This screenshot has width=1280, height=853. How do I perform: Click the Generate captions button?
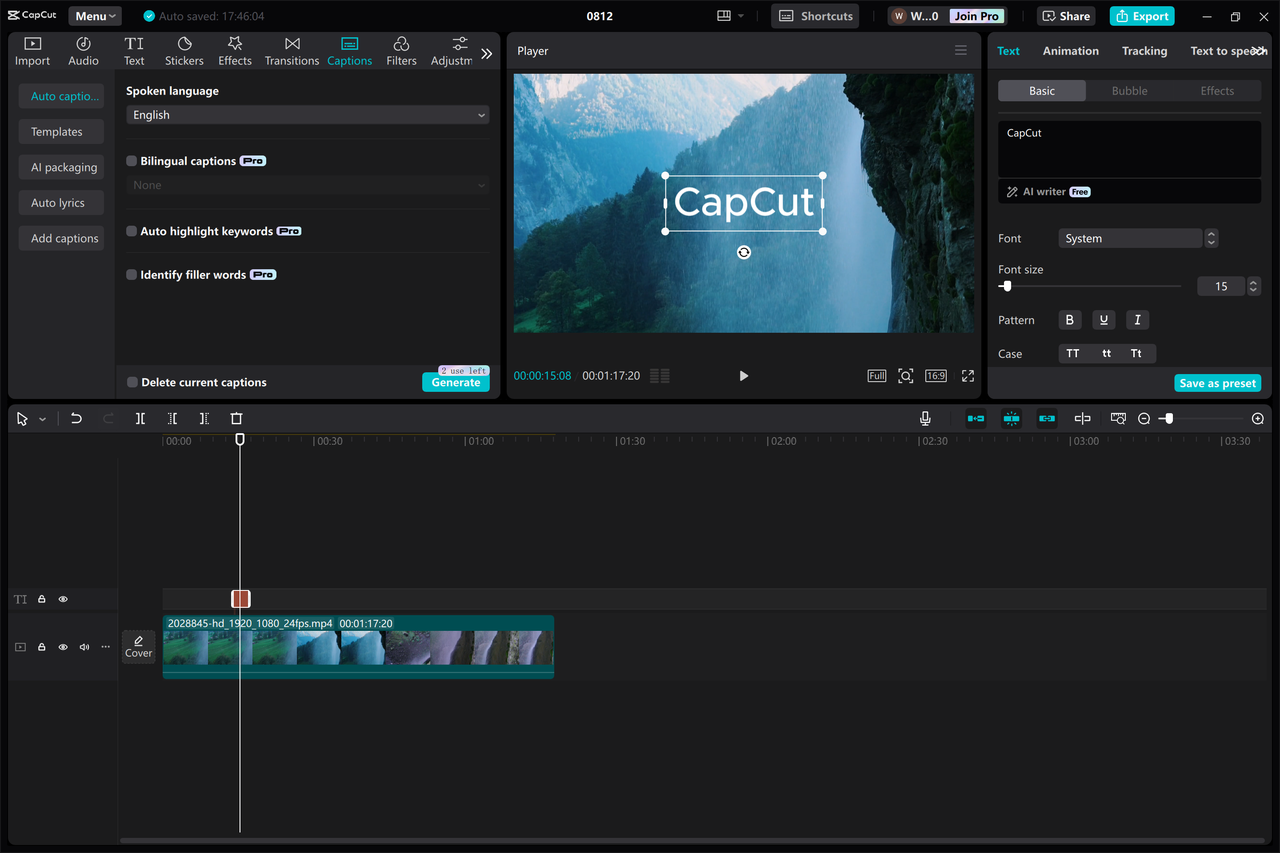click(x=455, y=382)
